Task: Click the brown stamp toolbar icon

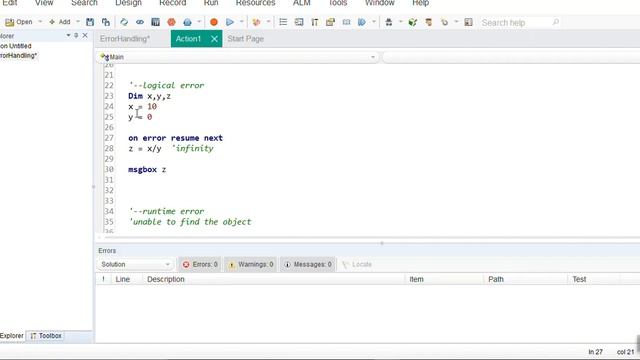Action: [x=429, y=22]
